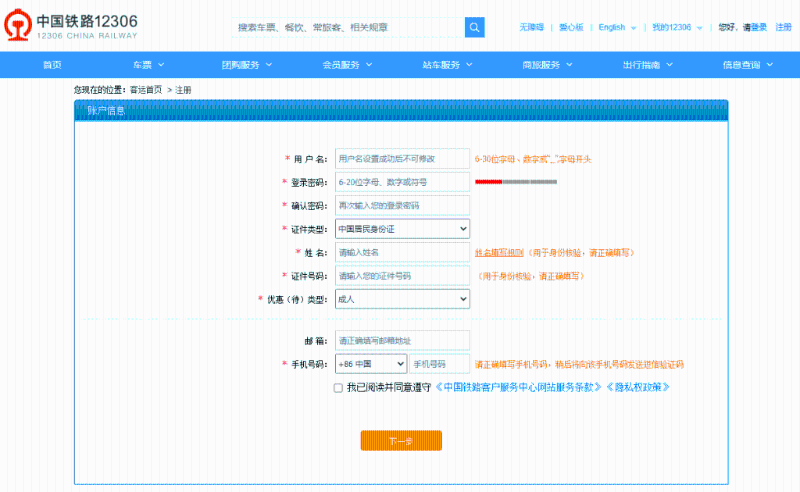
Task: Click the 手机号码 phone number field
Action: click(439, 364)
